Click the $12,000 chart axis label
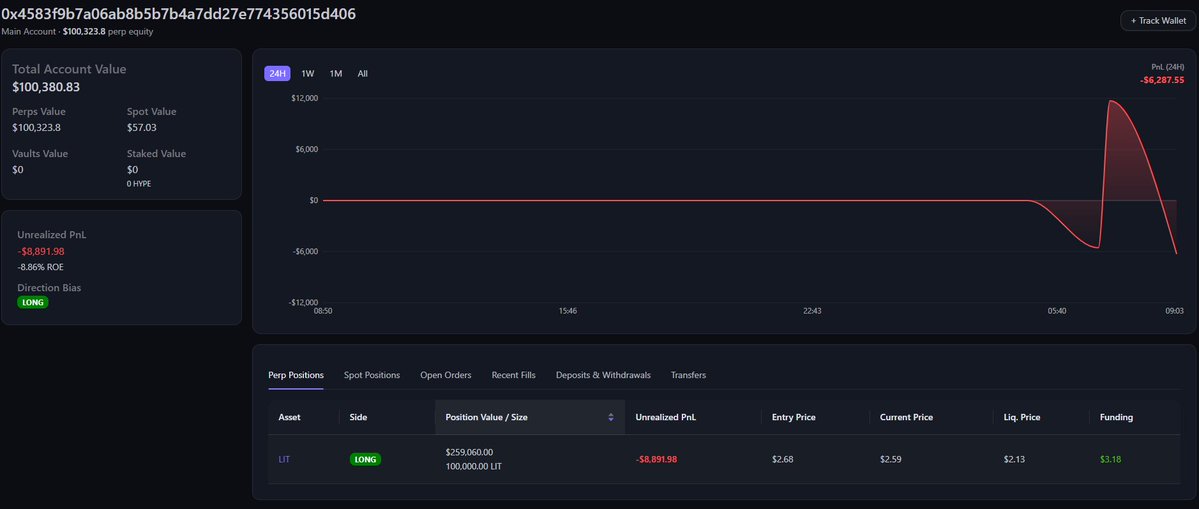This screenshot has width=1199, height=509. [304, 98]
